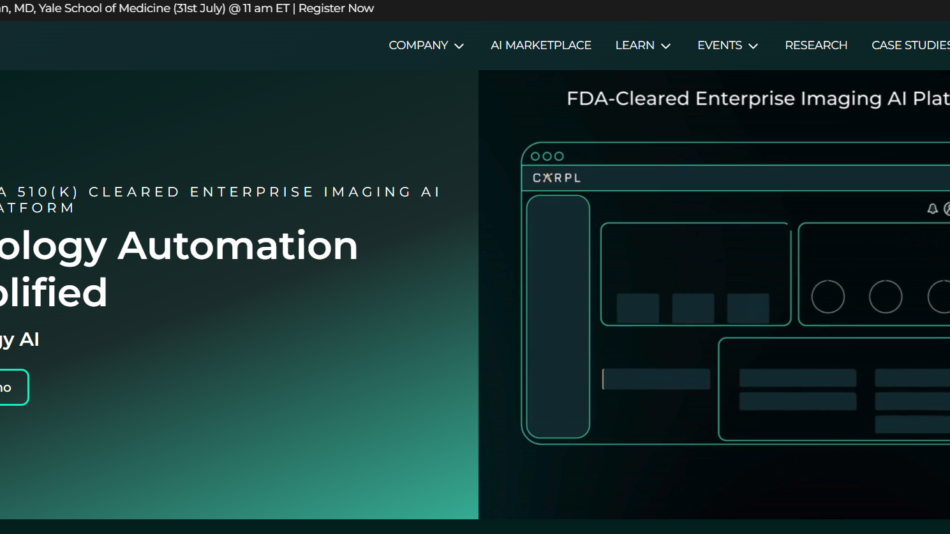950x534 pixels.
Task: Click the rightmost of the three window dots
Action: tap(559, 156)
